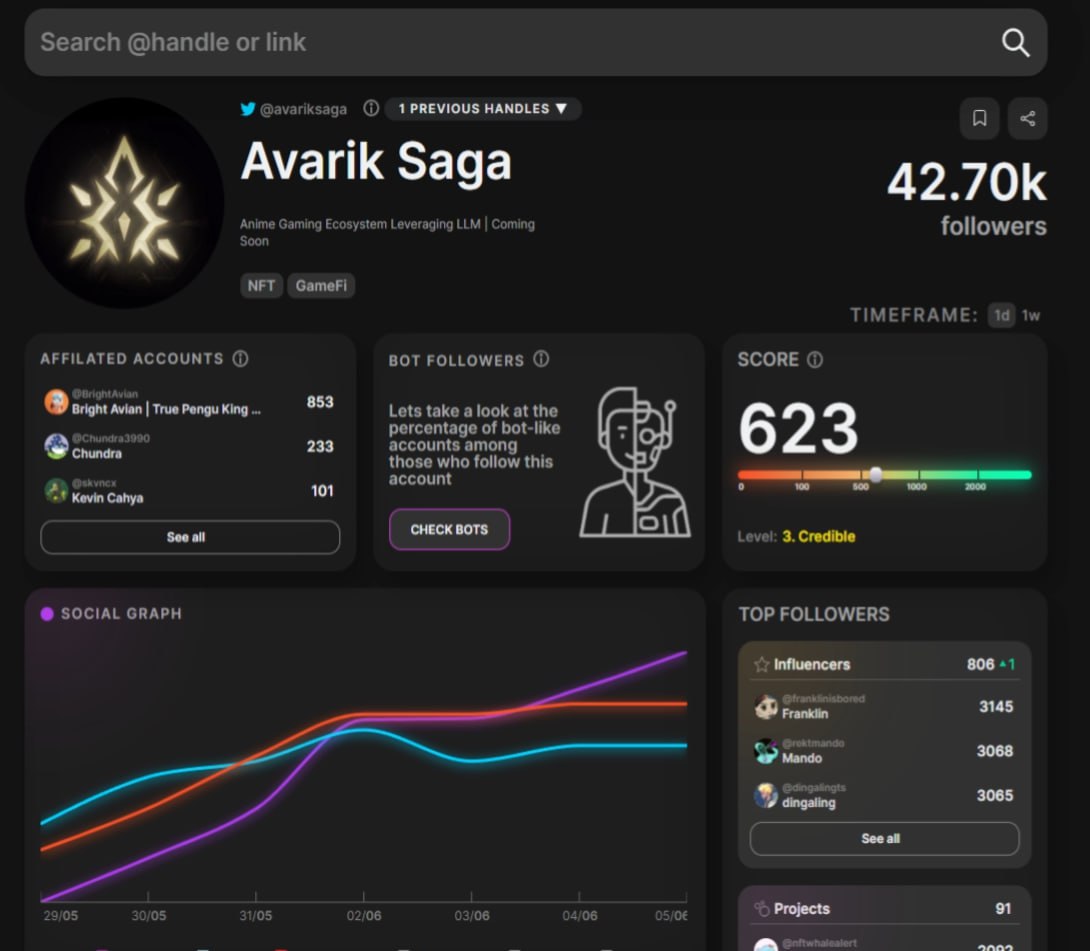The width and height of the screenshot is (1090, 951).
Task: Expand the 1 Previous Handles dropdown
Action: (483, 108)
